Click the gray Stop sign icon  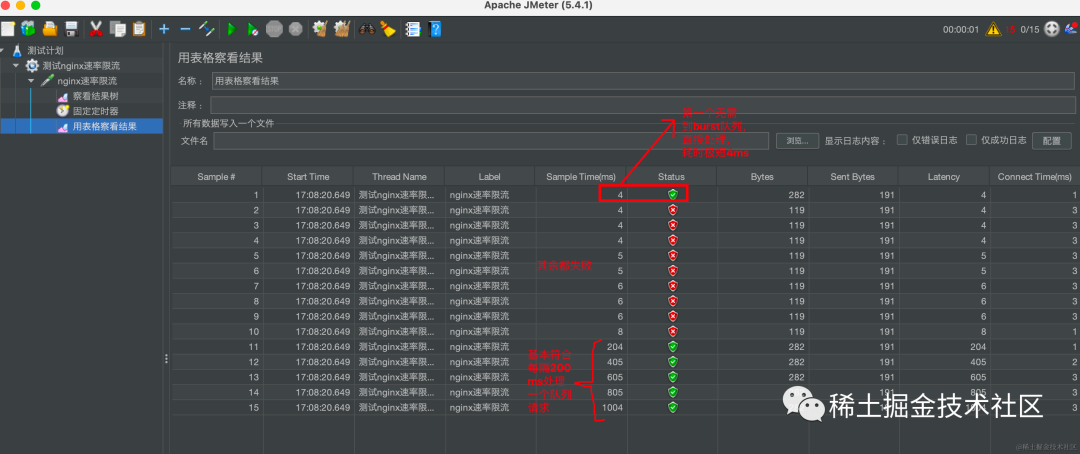point(274,29)
